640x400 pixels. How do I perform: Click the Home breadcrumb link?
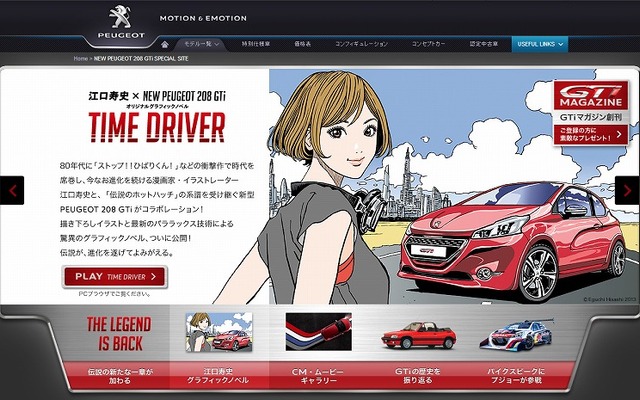pyautogui.click(x=80, y=58)
